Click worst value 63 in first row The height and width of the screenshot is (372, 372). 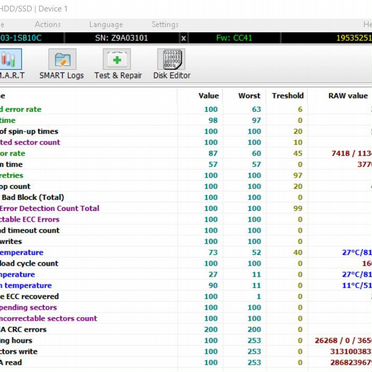pyautogui.click(x=256, y=109)
